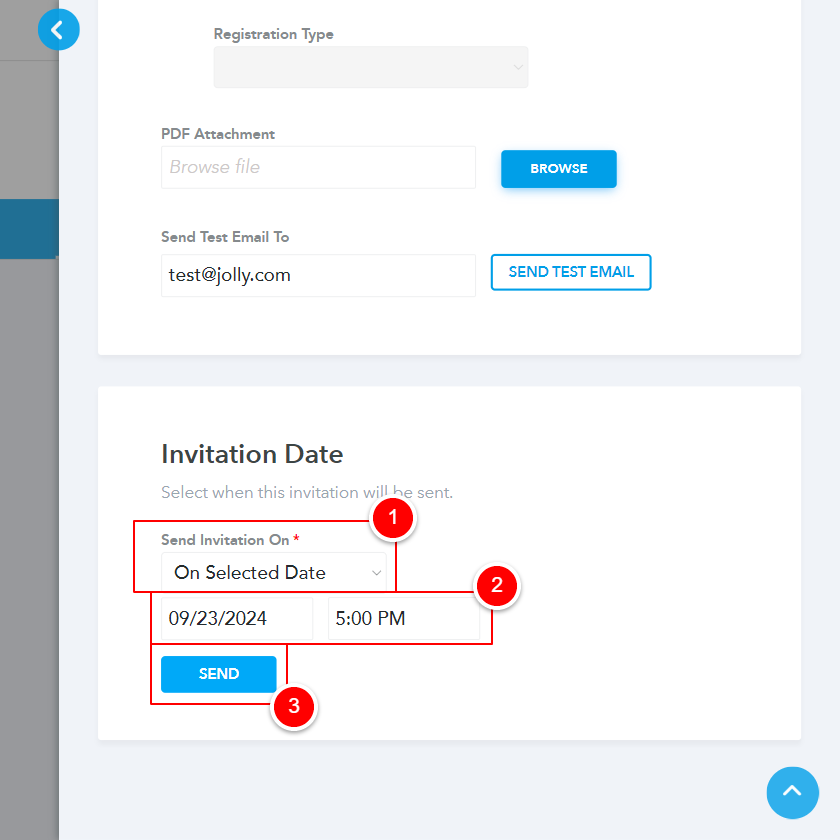840x840 pixels.
Task: Click the Invitation Date section heading
Action: click(x=252, y=454)
